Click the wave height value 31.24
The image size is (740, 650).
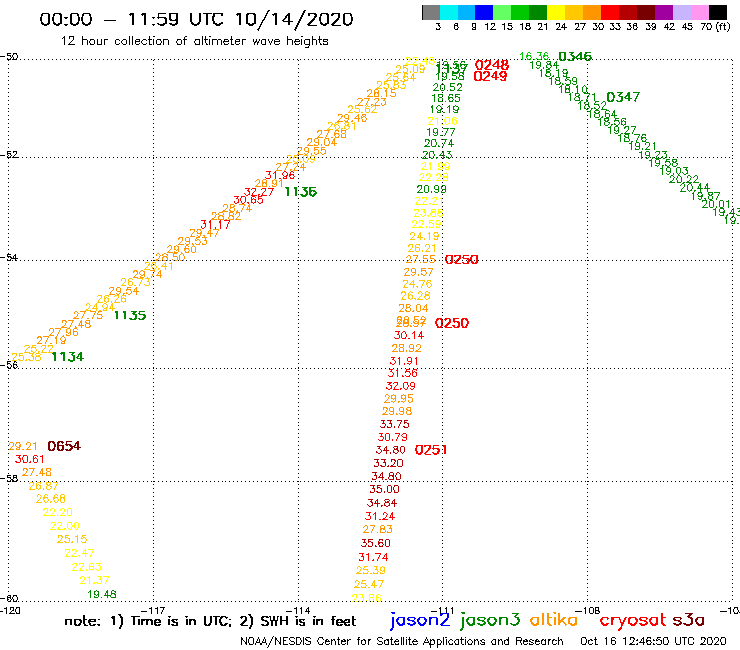pyautogui.click(x=380, y=516)
